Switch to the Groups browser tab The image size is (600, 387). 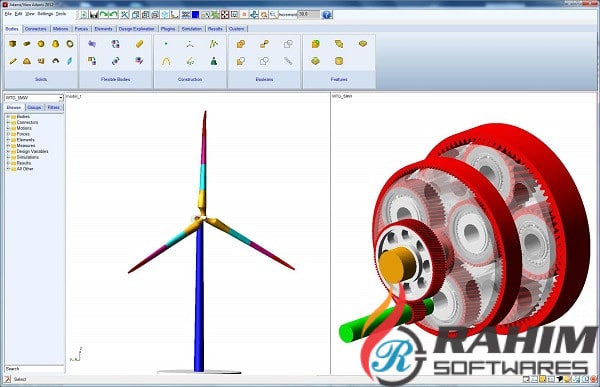point(34,108)
